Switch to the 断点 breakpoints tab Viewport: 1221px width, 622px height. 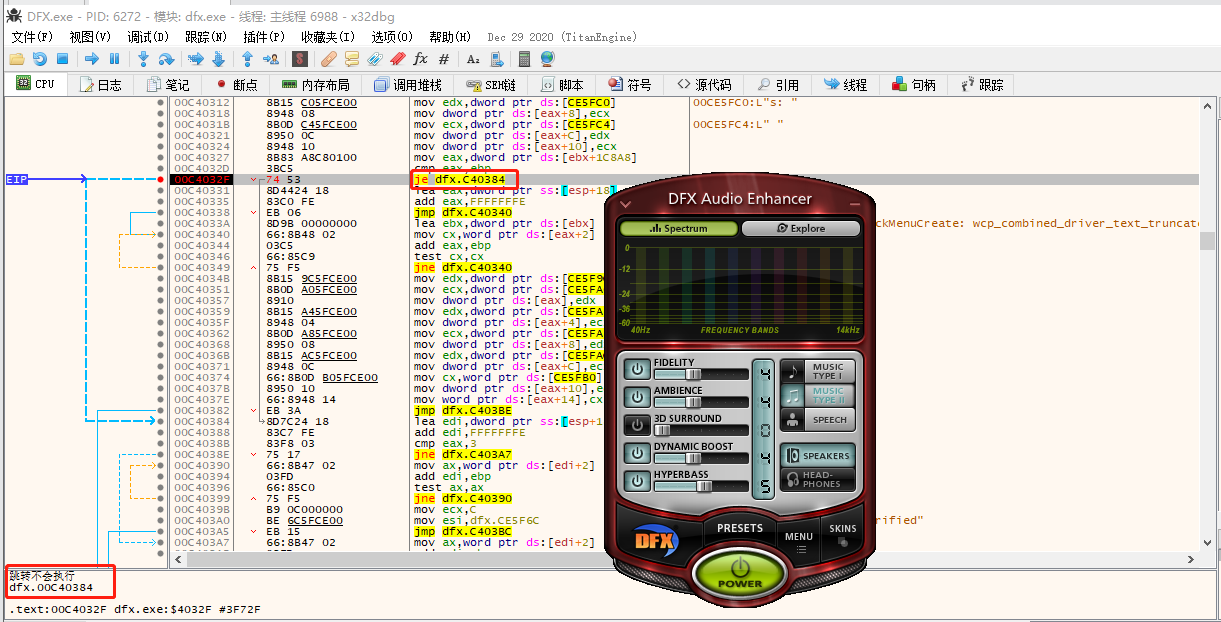(237, 85)
